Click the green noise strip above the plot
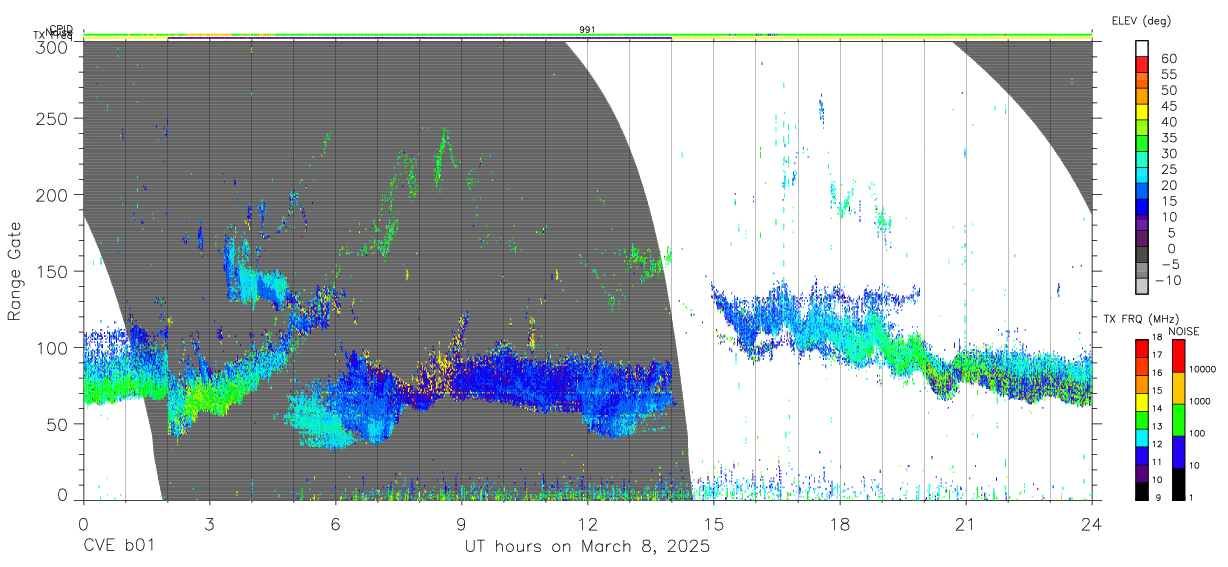Viewport: 1228px width, 567px height. point(588,36)
